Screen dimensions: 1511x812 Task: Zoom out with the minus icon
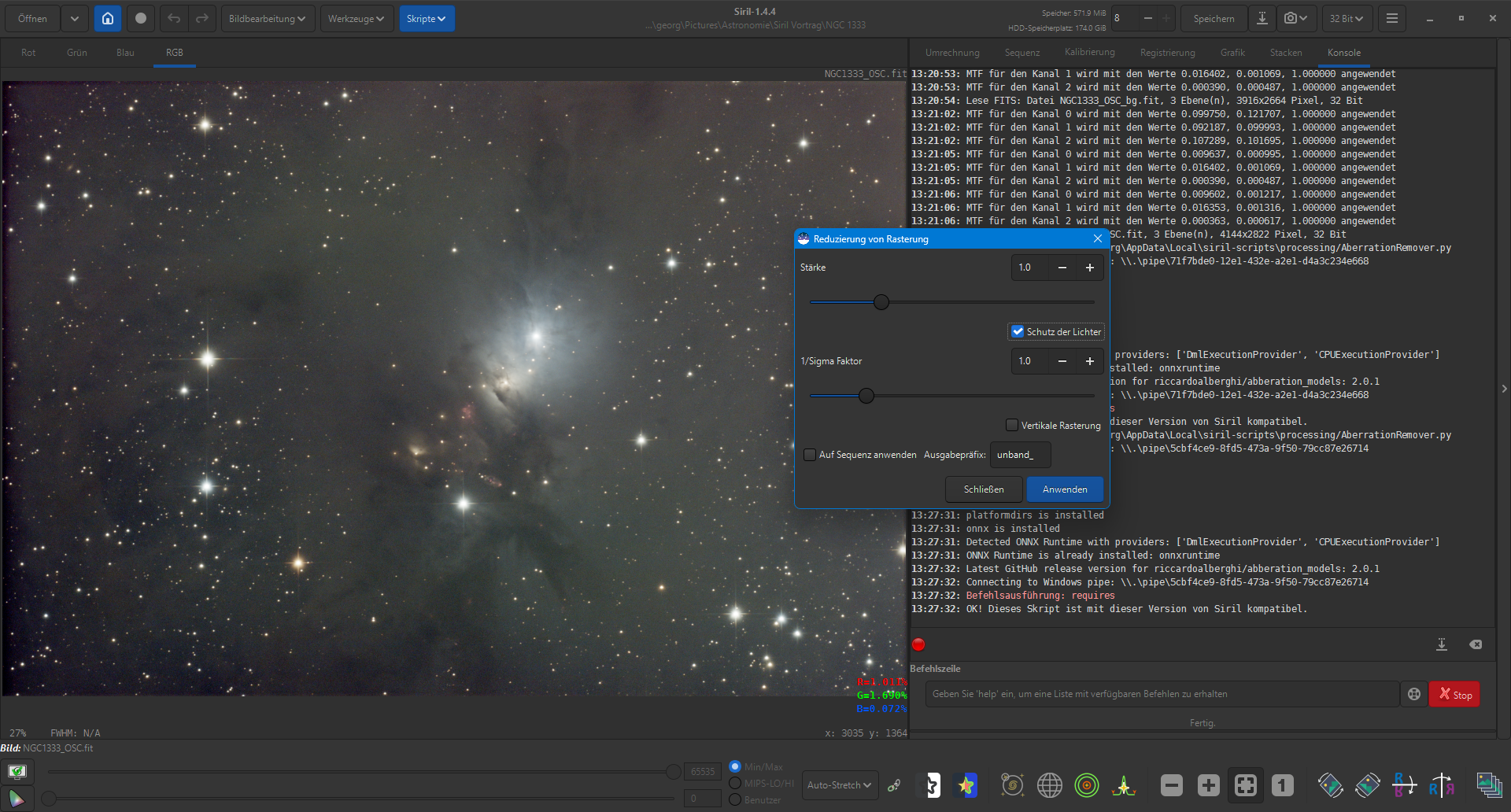point(1171,785)
